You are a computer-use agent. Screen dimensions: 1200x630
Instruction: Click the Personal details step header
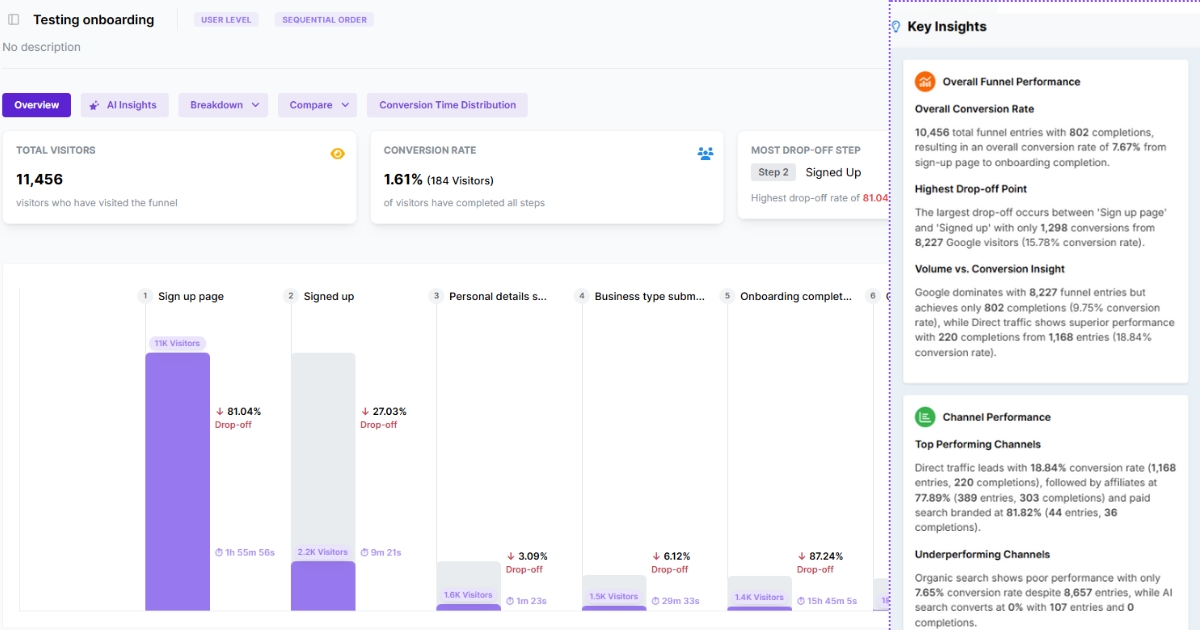(x=497, y=296)
